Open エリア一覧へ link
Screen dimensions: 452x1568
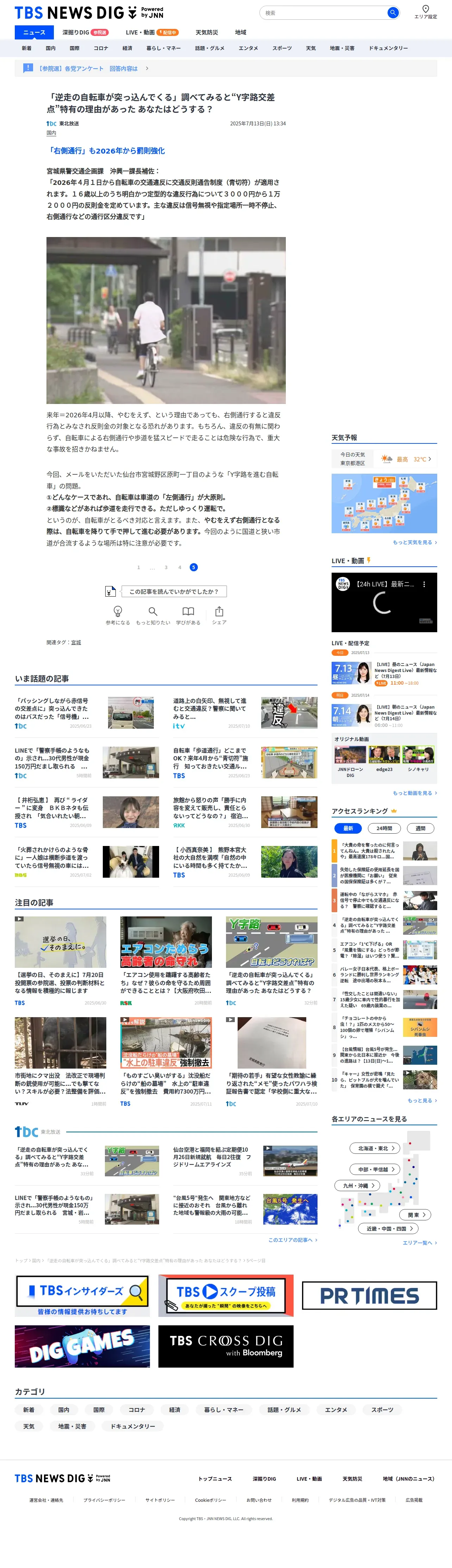419,1242
